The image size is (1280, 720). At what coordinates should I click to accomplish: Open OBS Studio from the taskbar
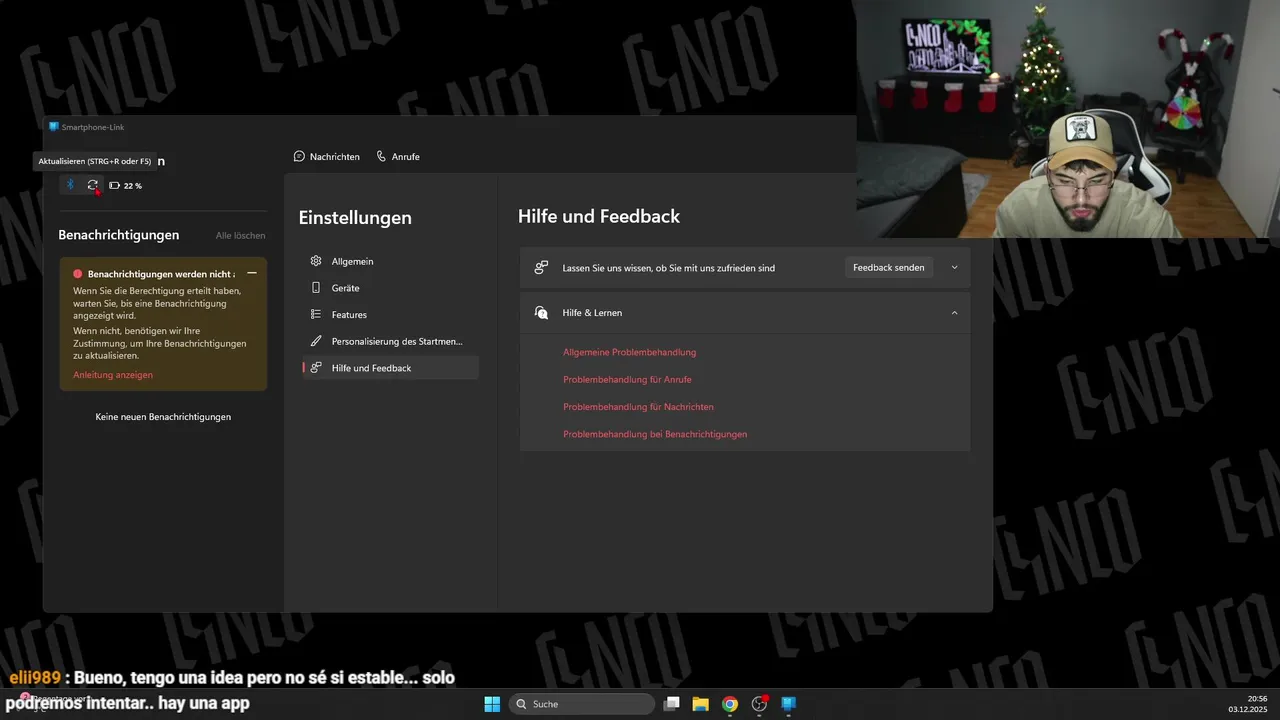(x=759, y=704)
